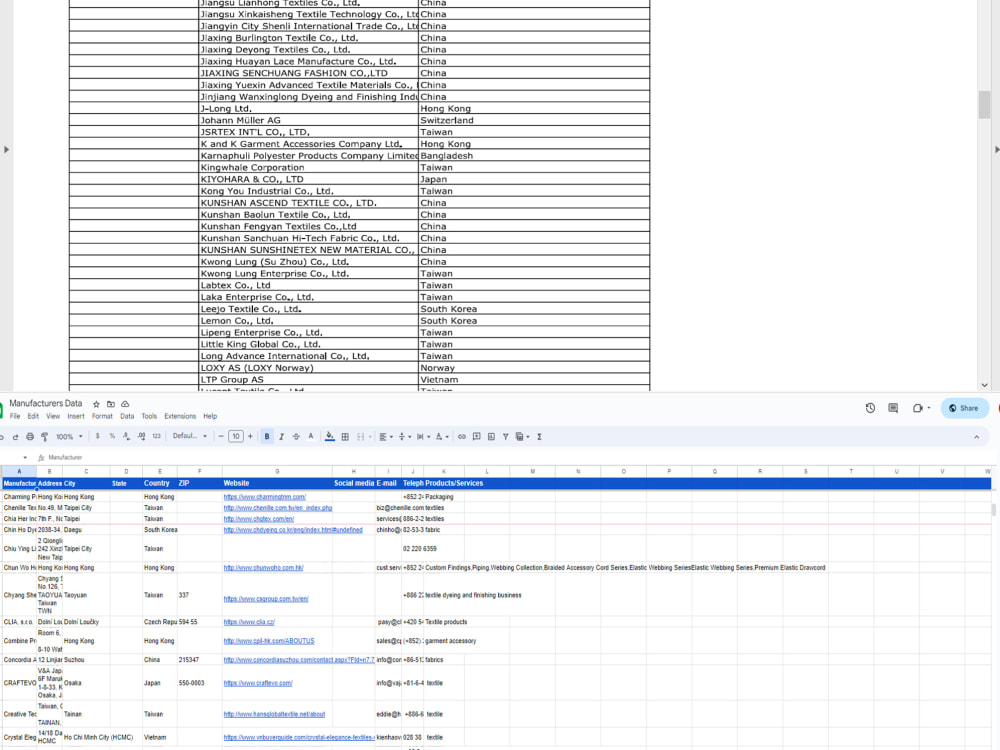Screen dimensions: 1000x750
Task: Increase decimal places
Action: 141,437
